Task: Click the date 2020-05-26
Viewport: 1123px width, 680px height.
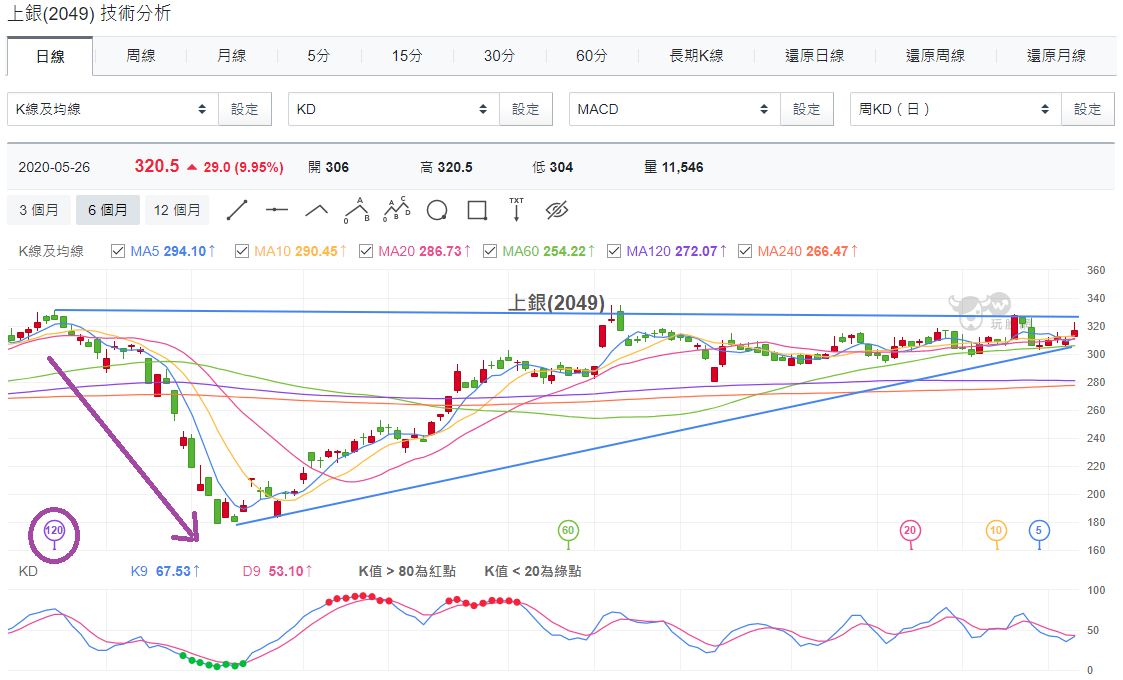Action: [54, 167]
